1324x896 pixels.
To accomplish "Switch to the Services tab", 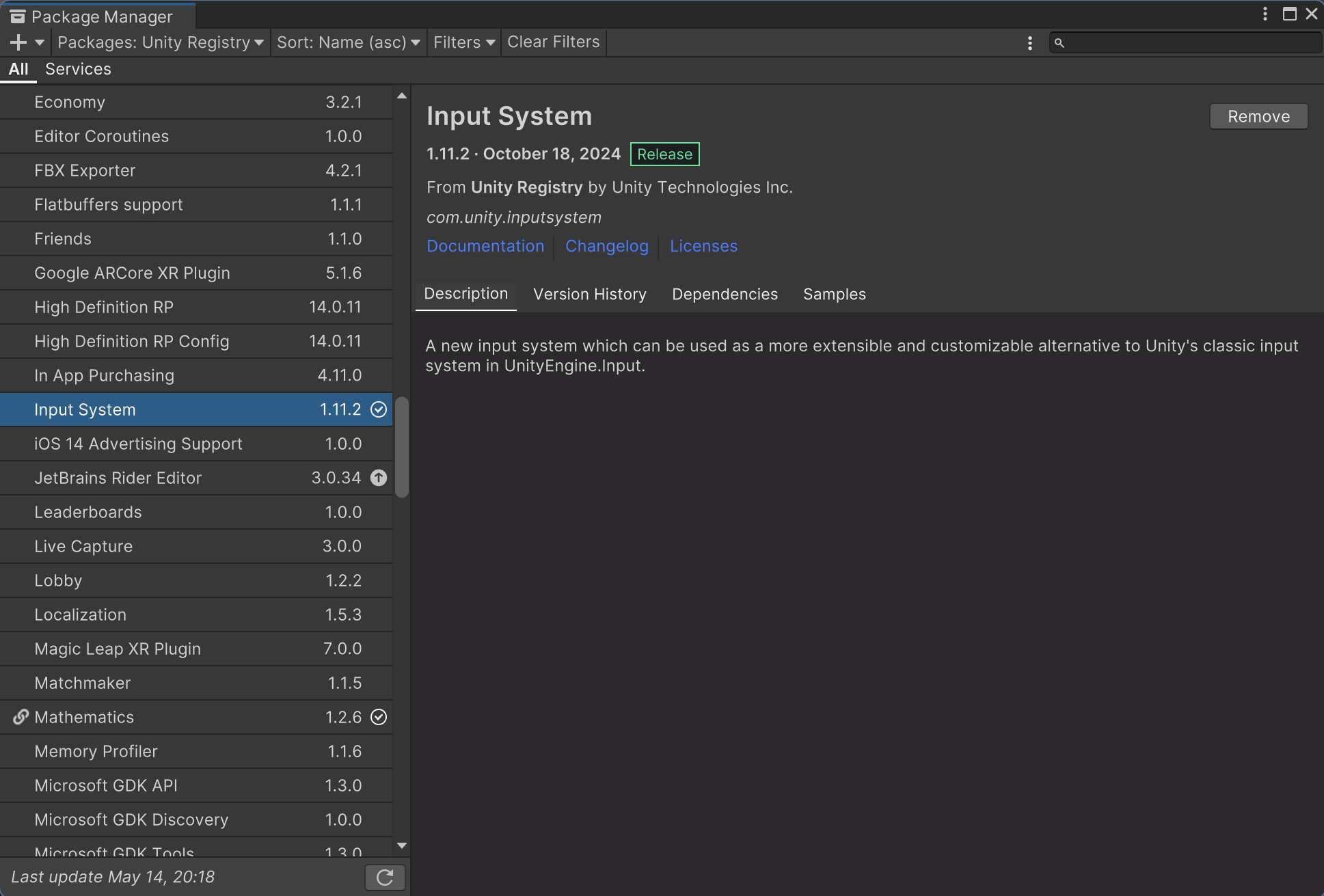I will [78, 69].
